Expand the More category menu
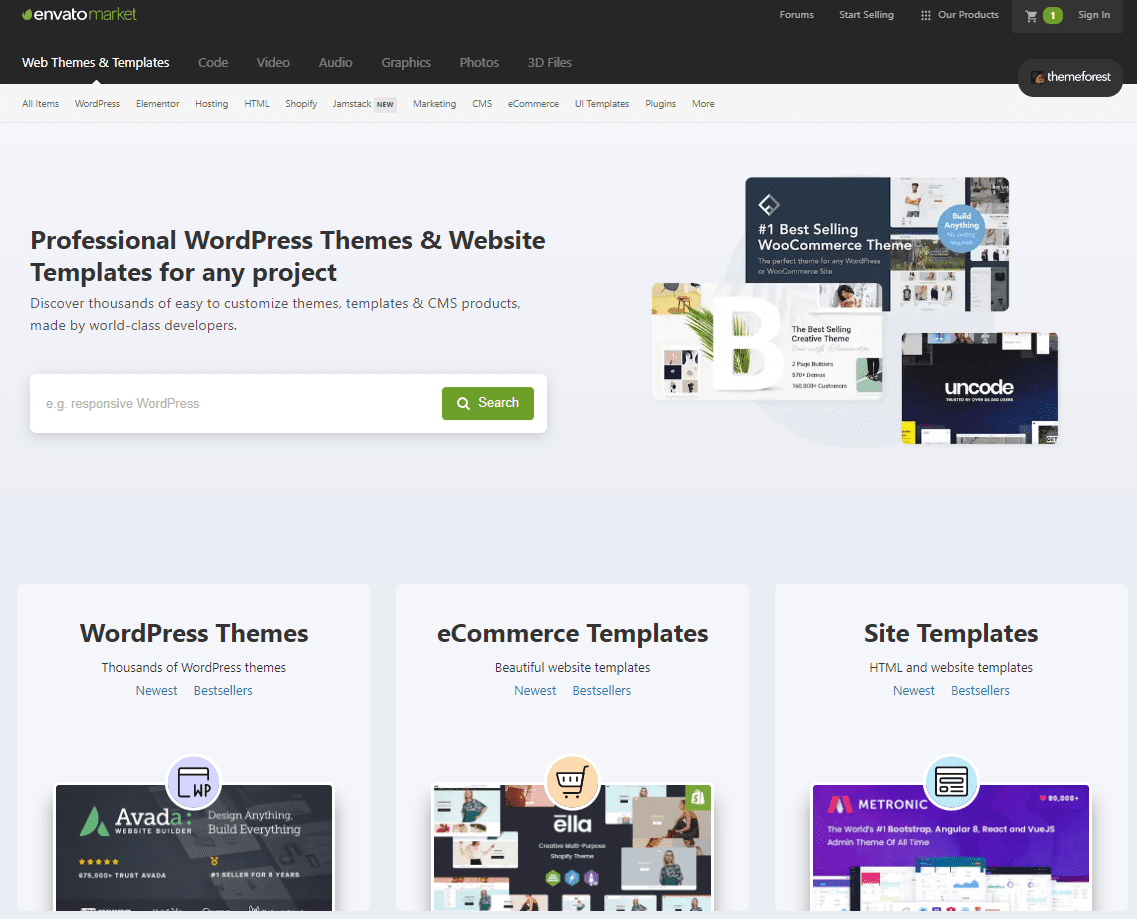The height and width of the screenshot is (919, 1137). tap(703, 104)
